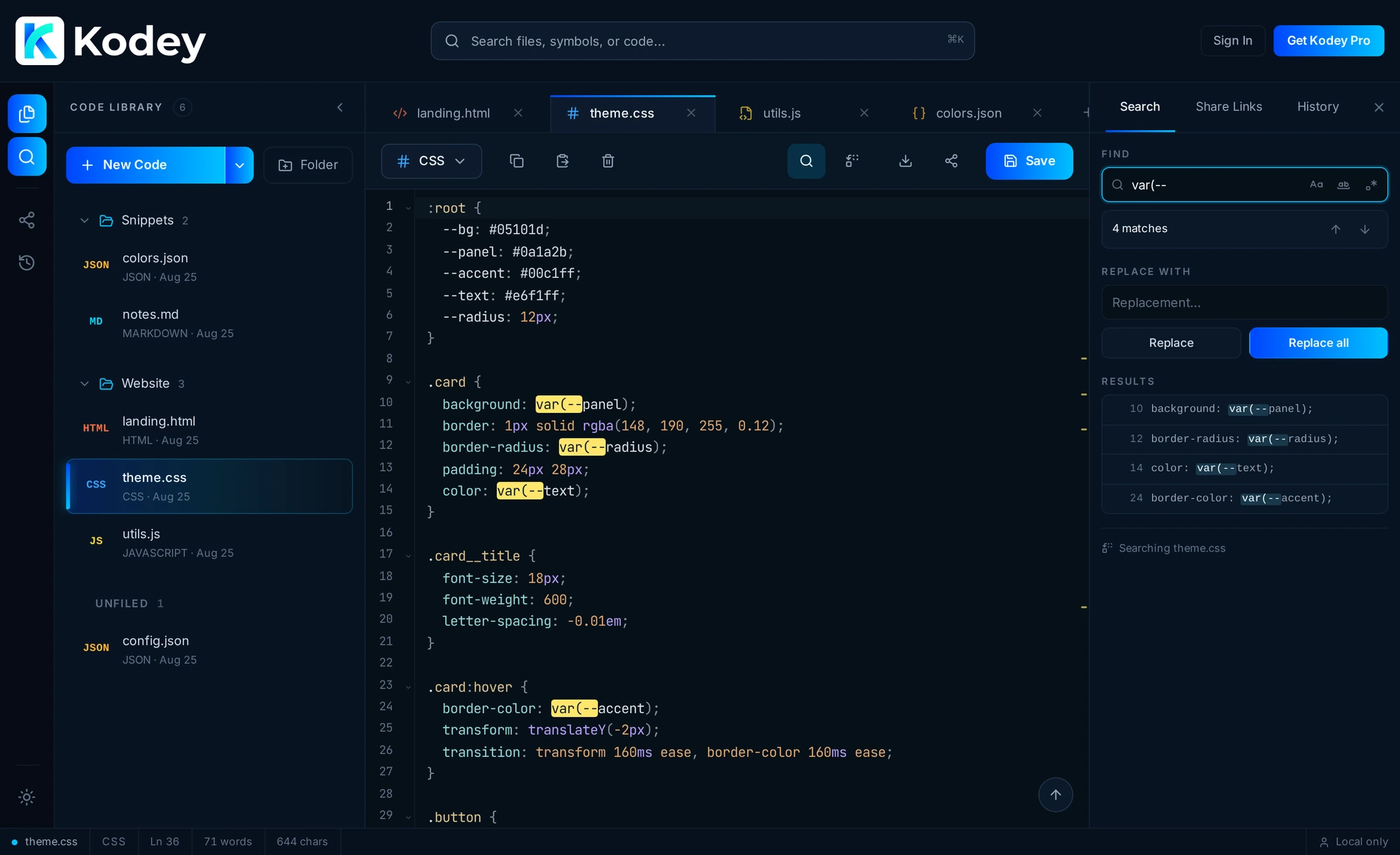Open the Share Links tab
The image size is (1400, 855).
coord(1228,106)
